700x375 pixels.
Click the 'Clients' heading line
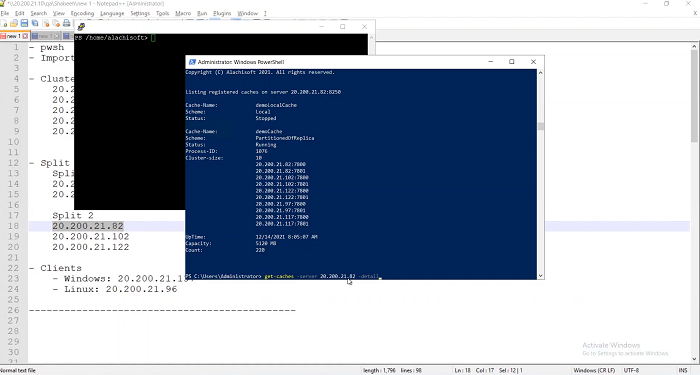61,268
